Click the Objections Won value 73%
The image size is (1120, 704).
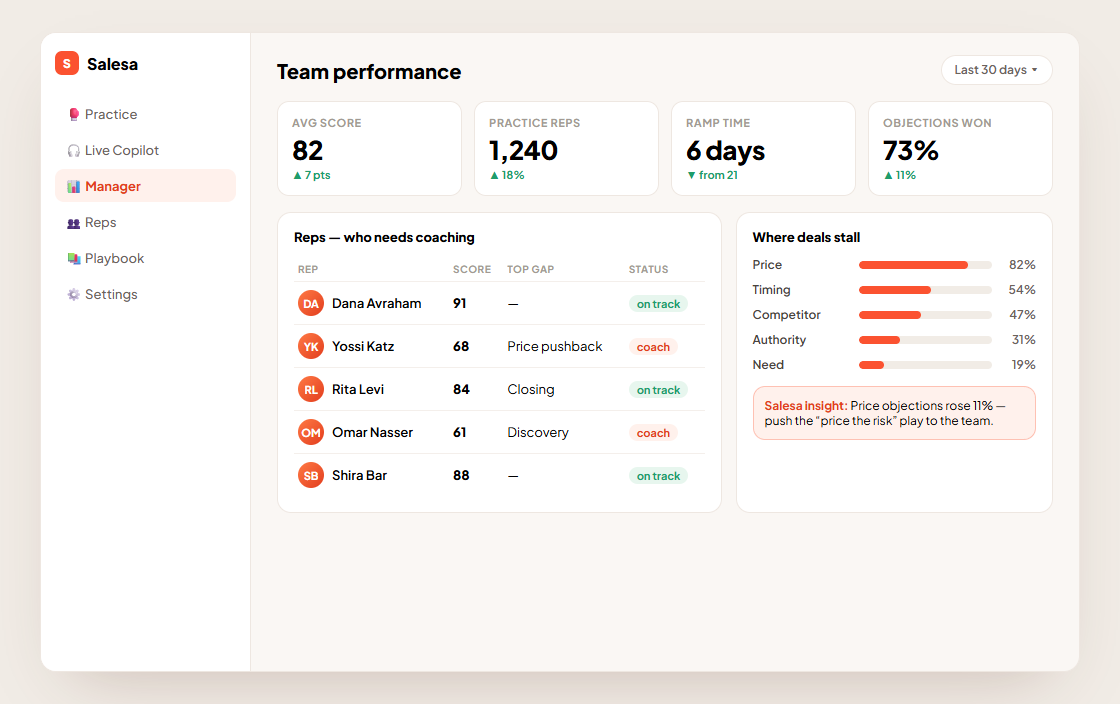point(911,151)
